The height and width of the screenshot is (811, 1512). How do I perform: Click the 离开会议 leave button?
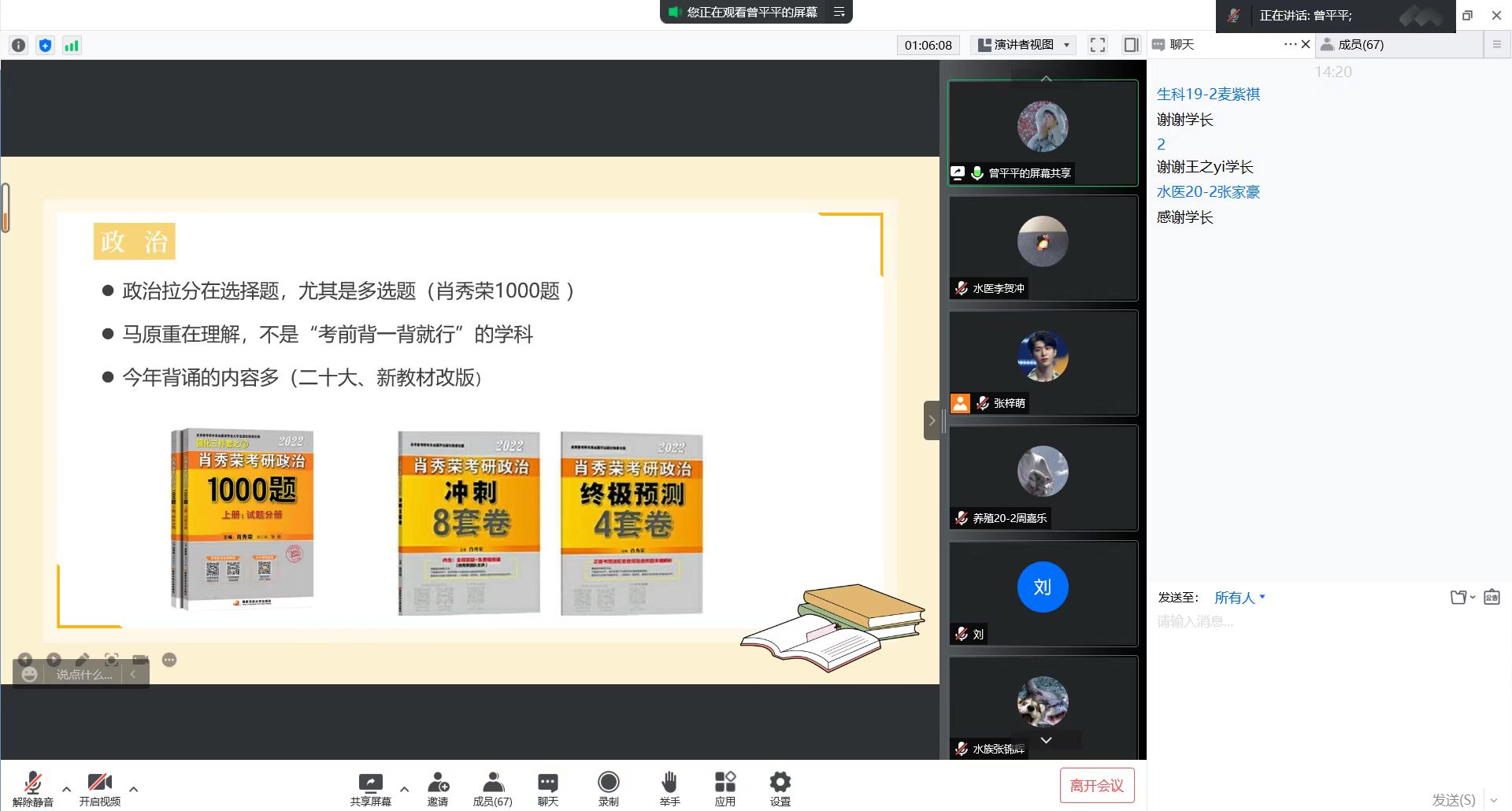[x=1097, y=785]
